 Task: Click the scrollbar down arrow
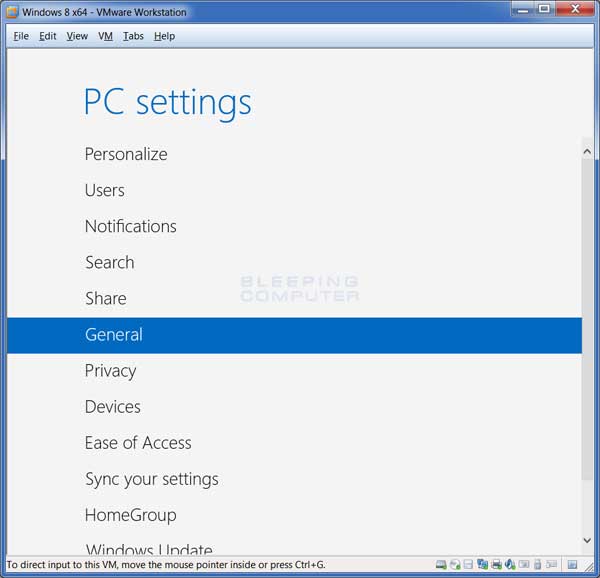(x=587, y=540)
